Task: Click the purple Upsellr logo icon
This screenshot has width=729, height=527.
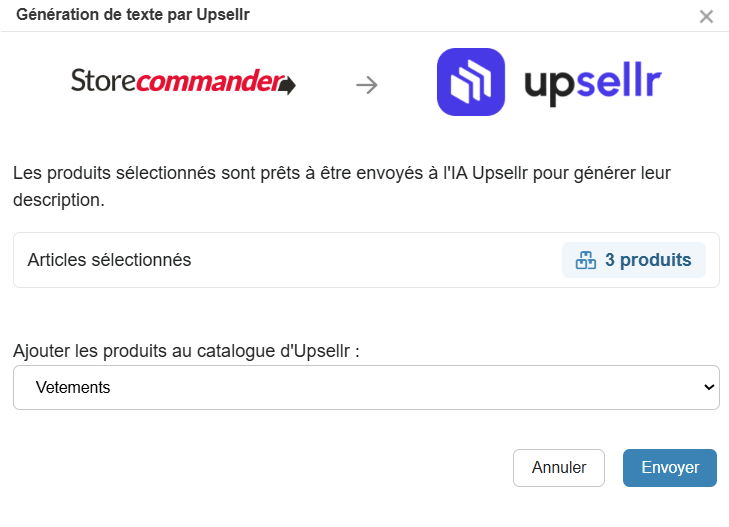Action: [471, 83]
